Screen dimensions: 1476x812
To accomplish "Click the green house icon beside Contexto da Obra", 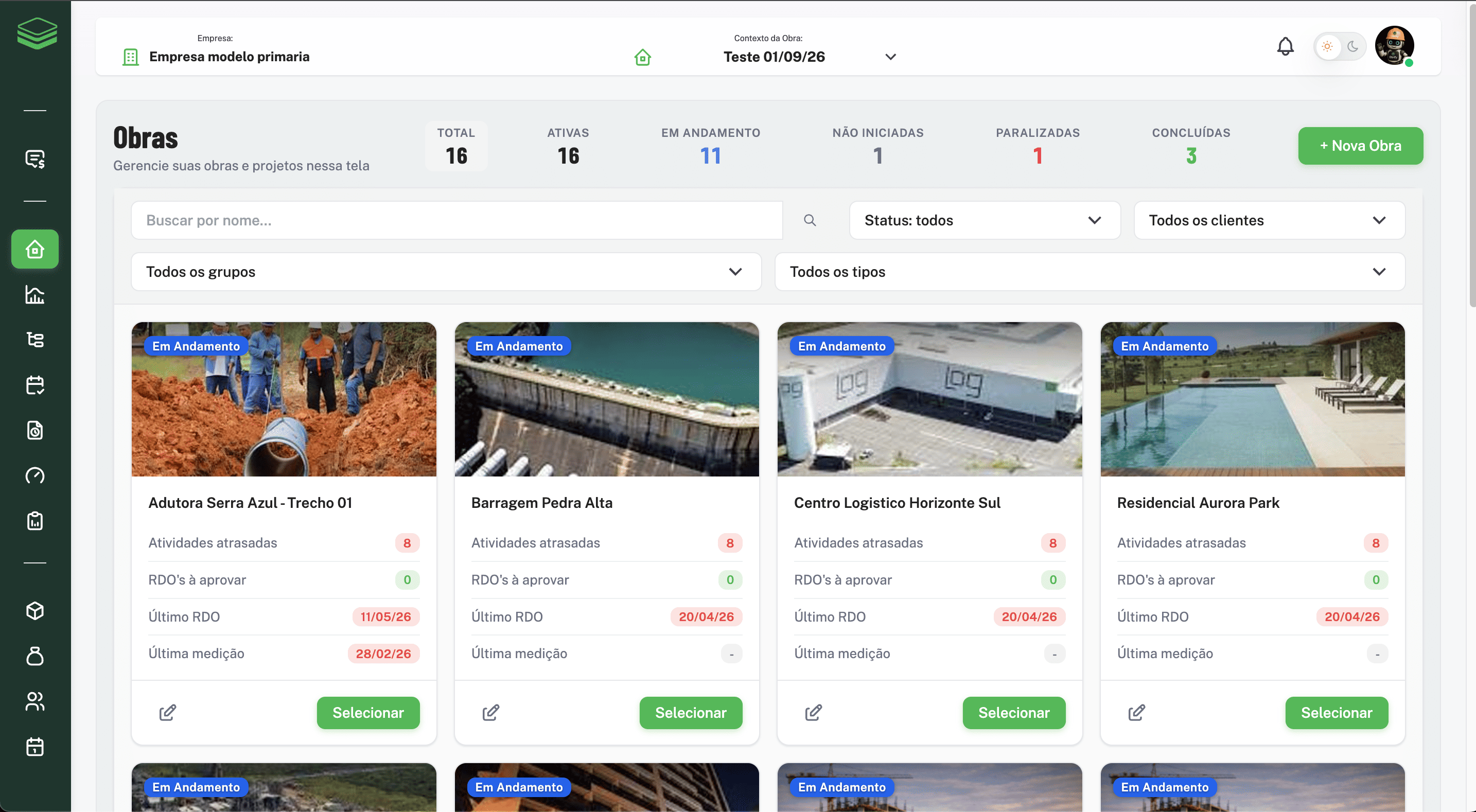I will (642, 57).
